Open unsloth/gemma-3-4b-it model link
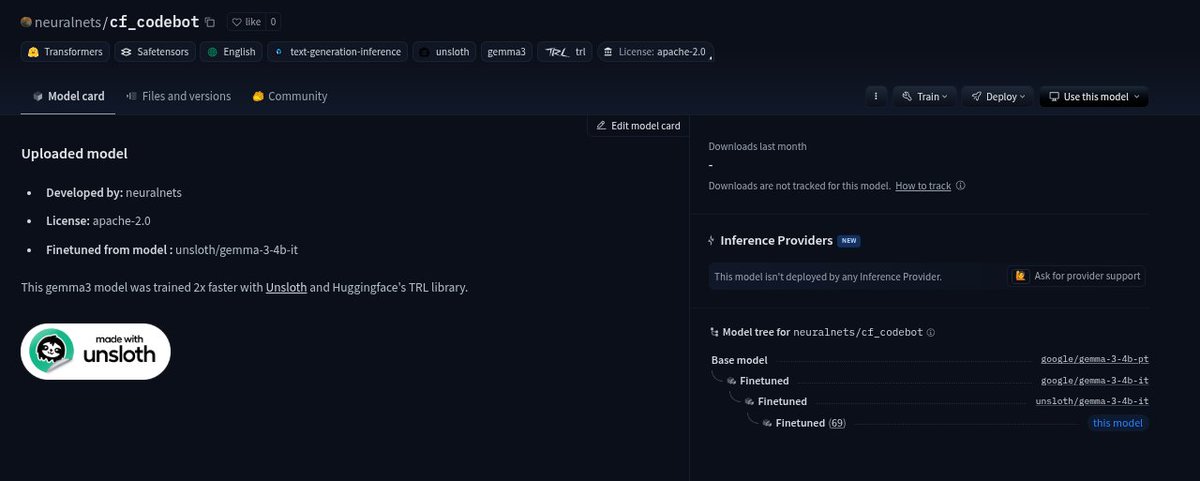The width and height of the screenshot is (1200, 481). [x=1092, y=402]
